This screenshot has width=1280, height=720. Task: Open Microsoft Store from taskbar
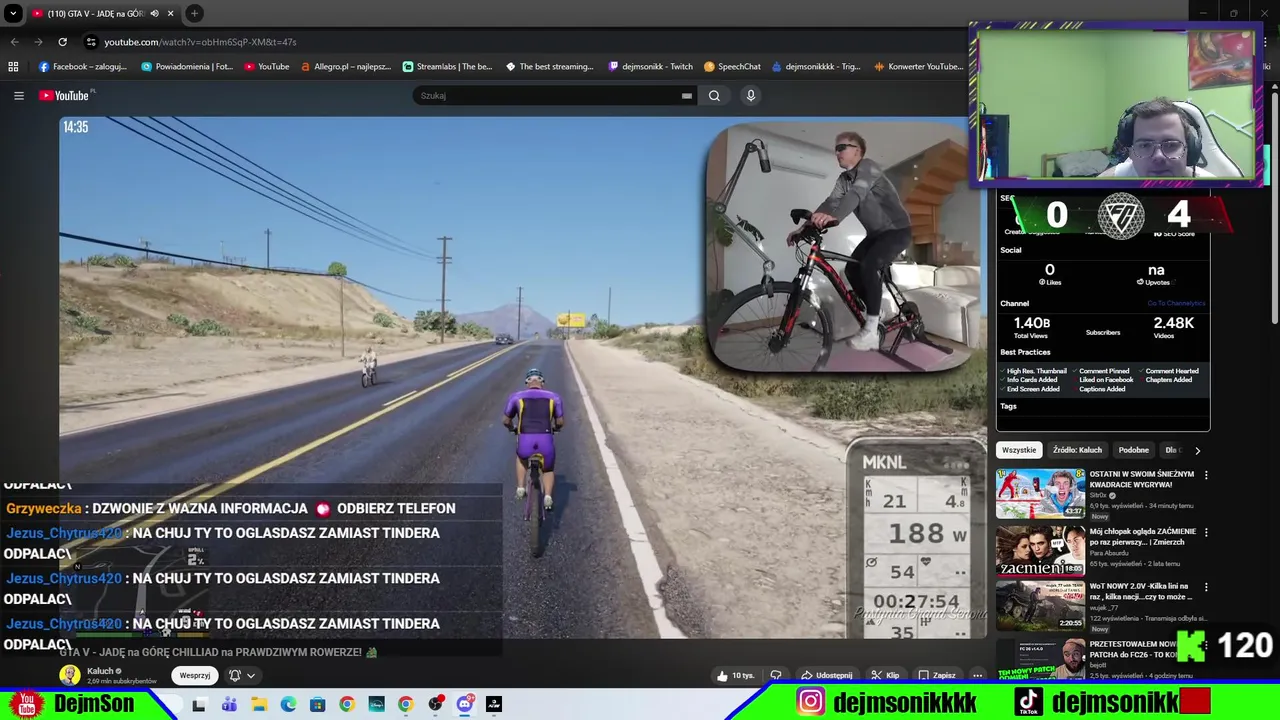(x=317, y=705)
